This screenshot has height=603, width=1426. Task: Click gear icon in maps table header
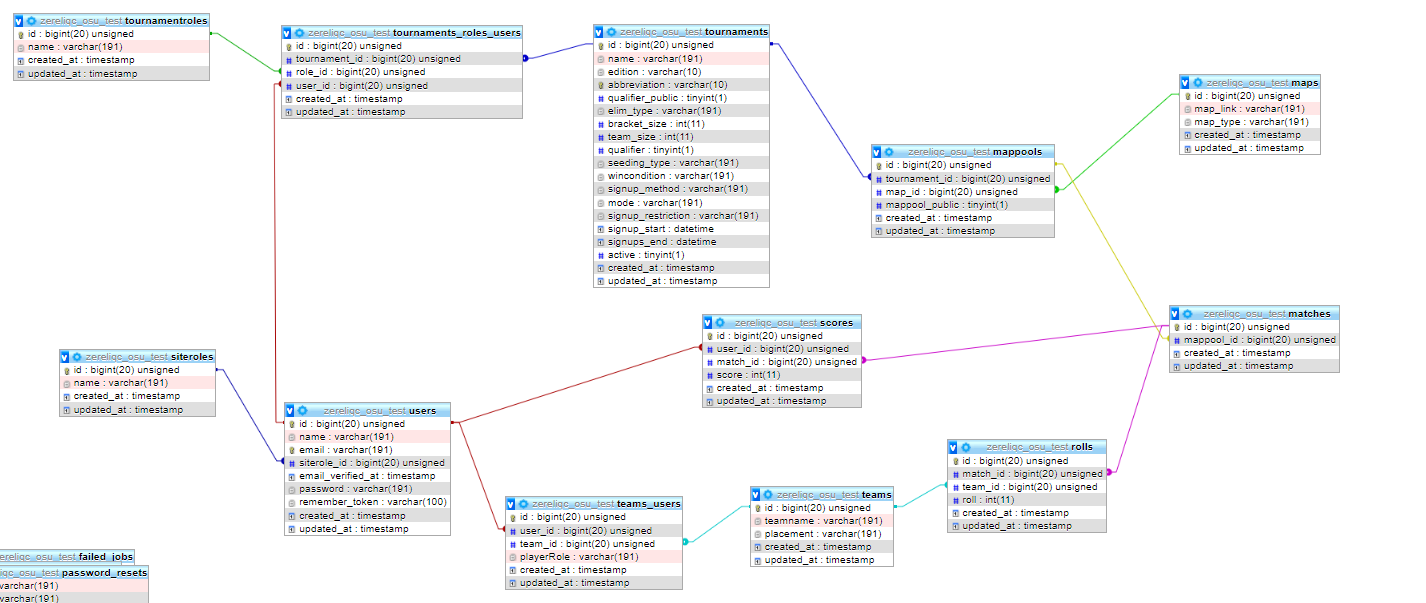1198,82
